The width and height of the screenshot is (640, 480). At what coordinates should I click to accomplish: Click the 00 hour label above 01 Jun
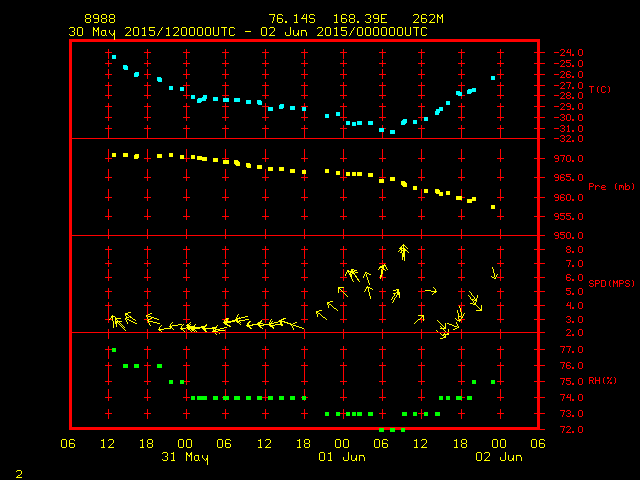click(342, 444)
